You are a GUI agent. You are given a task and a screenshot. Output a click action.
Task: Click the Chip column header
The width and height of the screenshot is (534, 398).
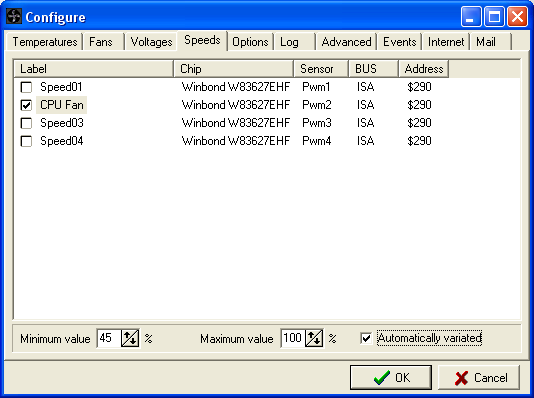[234, 69]
